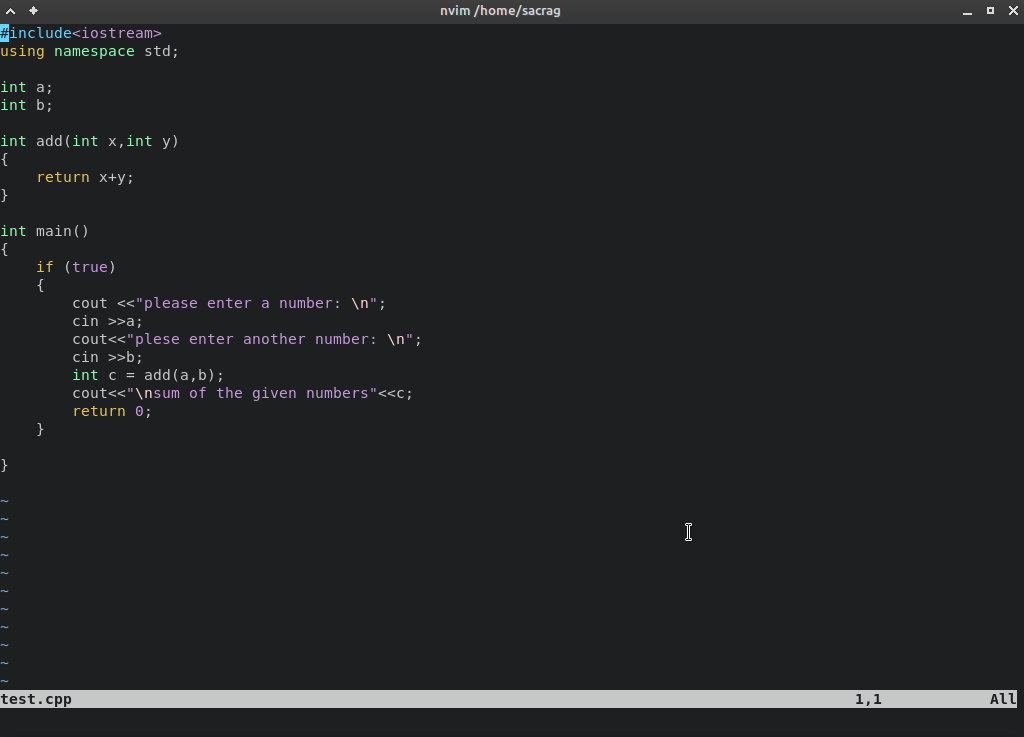This screenshot has width=1024, height=737.
Task: Click the closing brace of main
Action: pos(4,465)
